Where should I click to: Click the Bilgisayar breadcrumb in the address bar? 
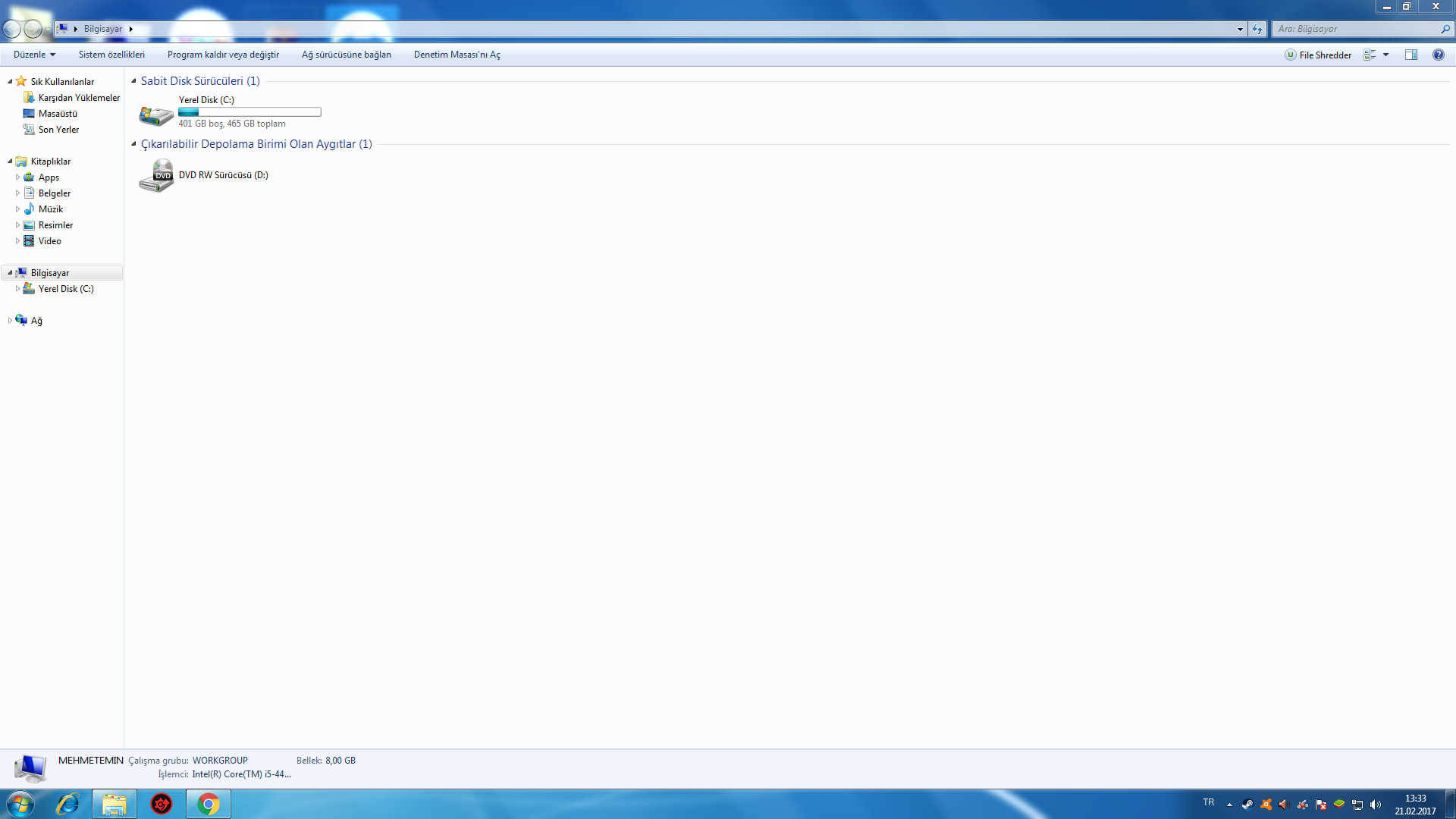(x=103, y=29)
